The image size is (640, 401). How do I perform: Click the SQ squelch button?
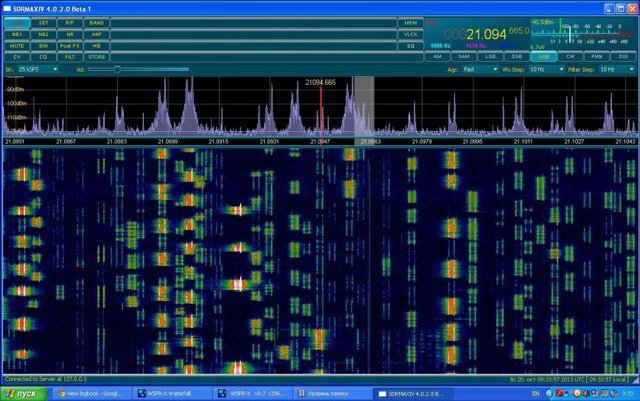click(x=410, y=45)
